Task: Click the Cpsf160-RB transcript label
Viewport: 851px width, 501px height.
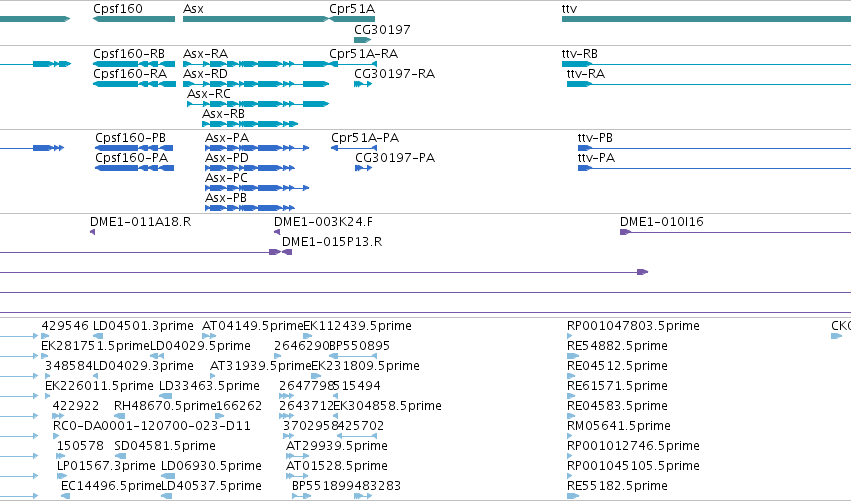Action: [129, 54]
